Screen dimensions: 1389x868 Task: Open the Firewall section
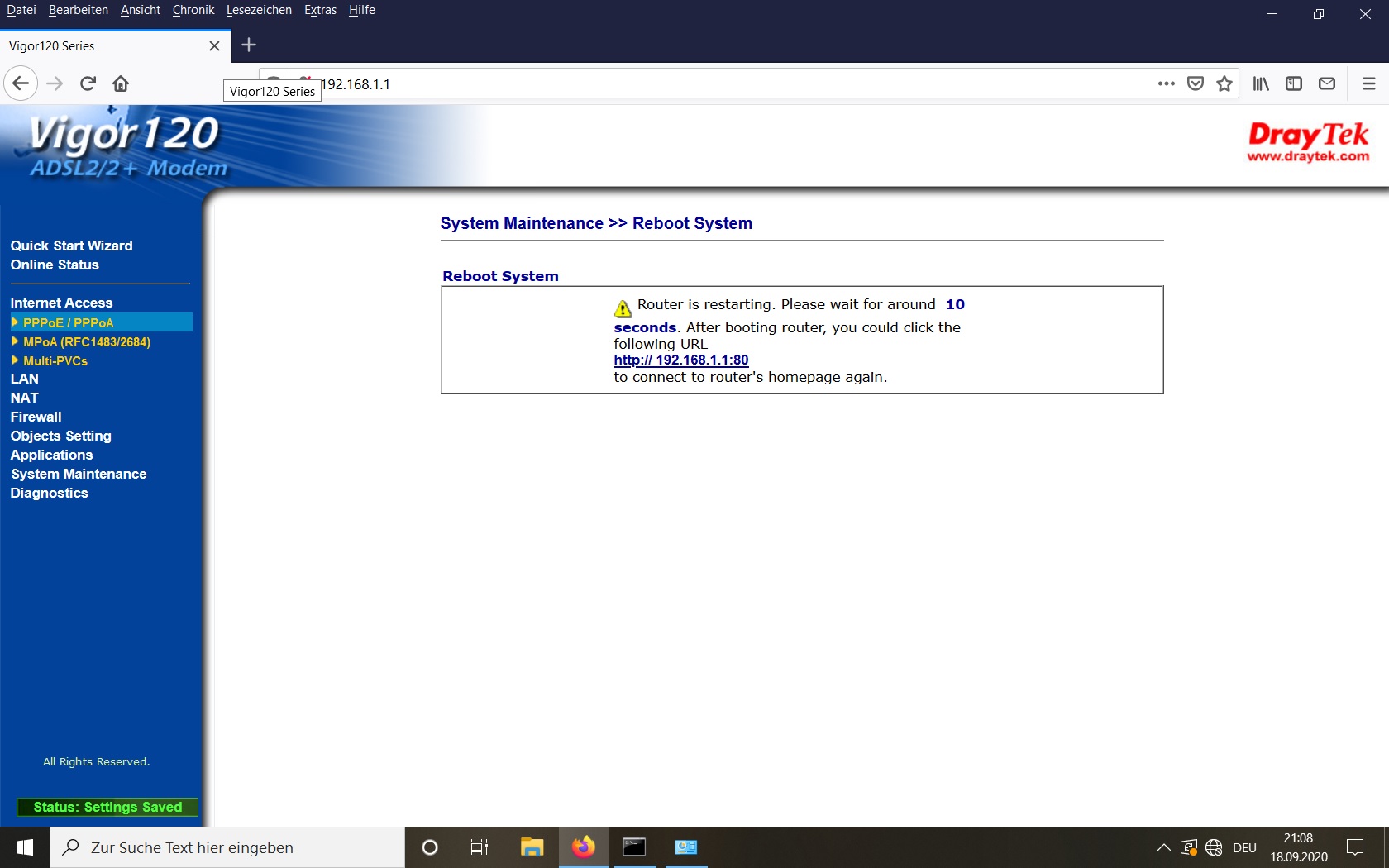[x=36, y=417]
